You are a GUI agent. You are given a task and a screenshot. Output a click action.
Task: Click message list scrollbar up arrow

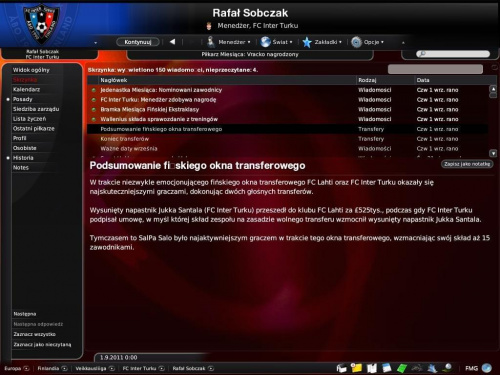point(493,89)
